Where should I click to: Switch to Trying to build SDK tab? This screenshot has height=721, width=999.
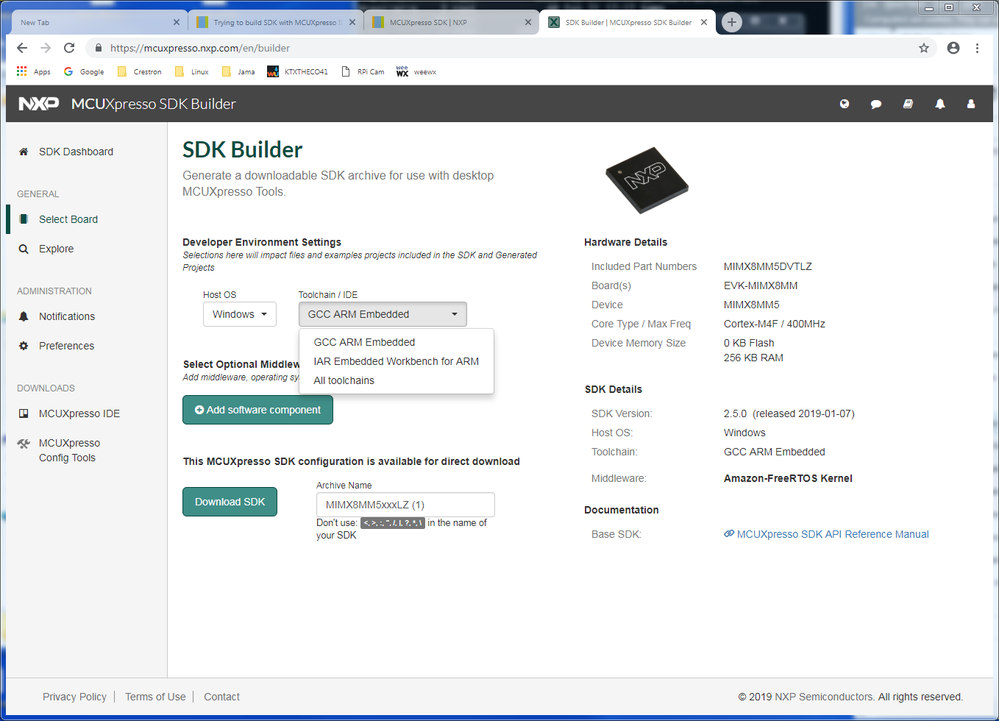pyautogui.click(x=276, y=22)
